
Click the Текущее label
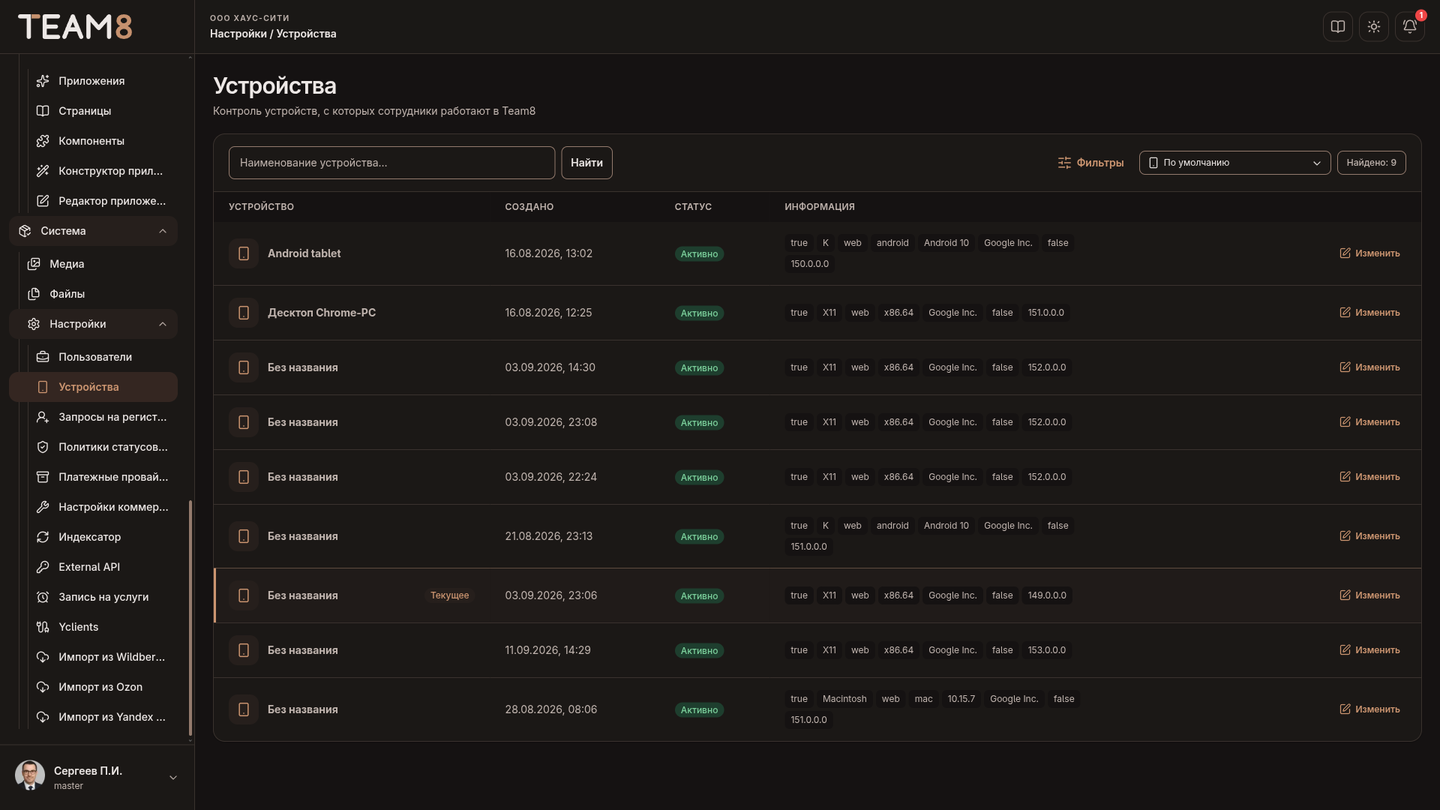[450, 596]
